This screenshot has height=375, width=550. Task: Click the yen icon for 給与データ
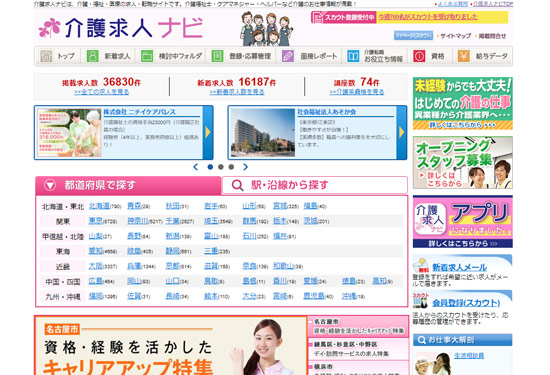tap(463, 56)
